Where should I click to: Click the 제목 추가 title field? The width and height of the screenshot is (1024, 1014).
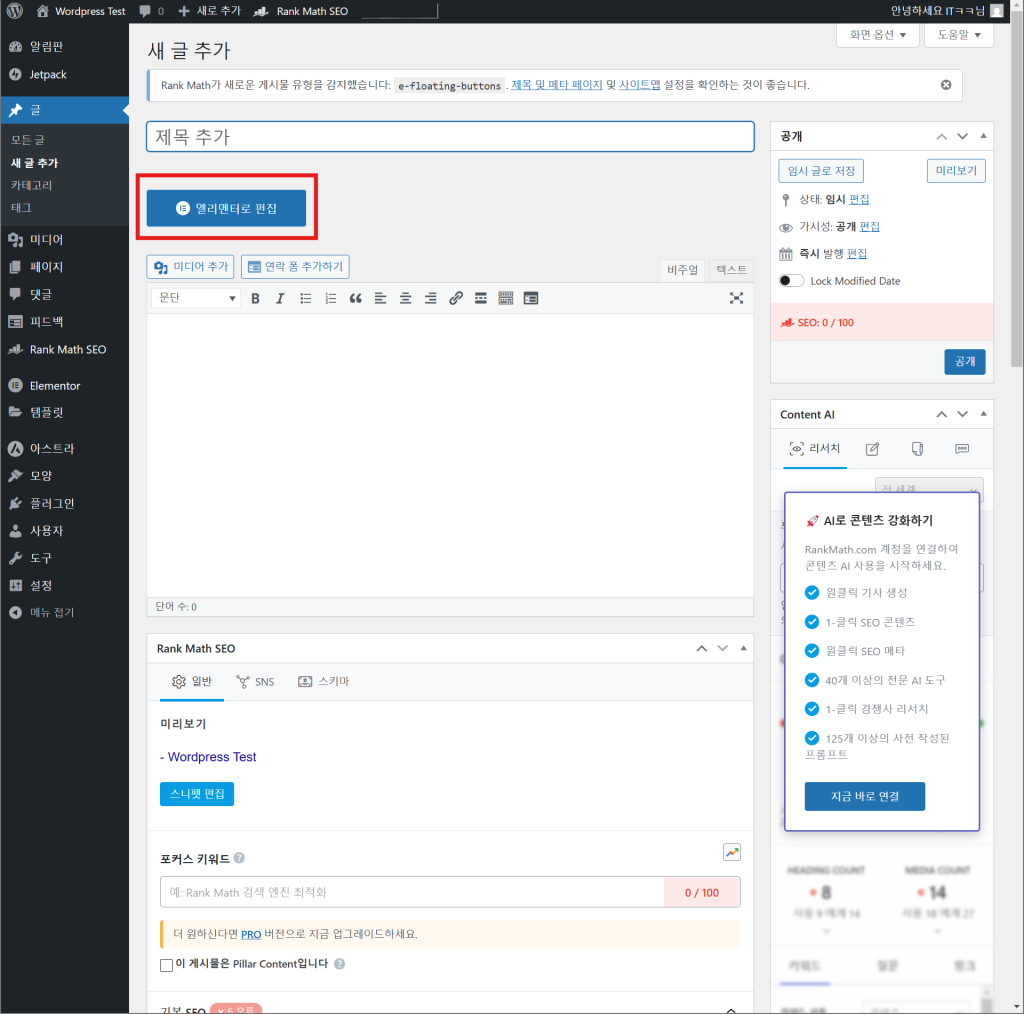click(450, 136)
